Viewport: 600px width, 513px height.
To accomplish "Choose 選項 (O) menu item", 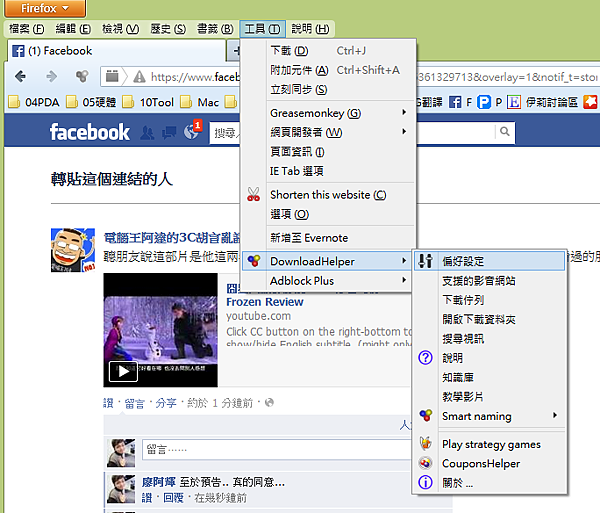I will point(329,214).
